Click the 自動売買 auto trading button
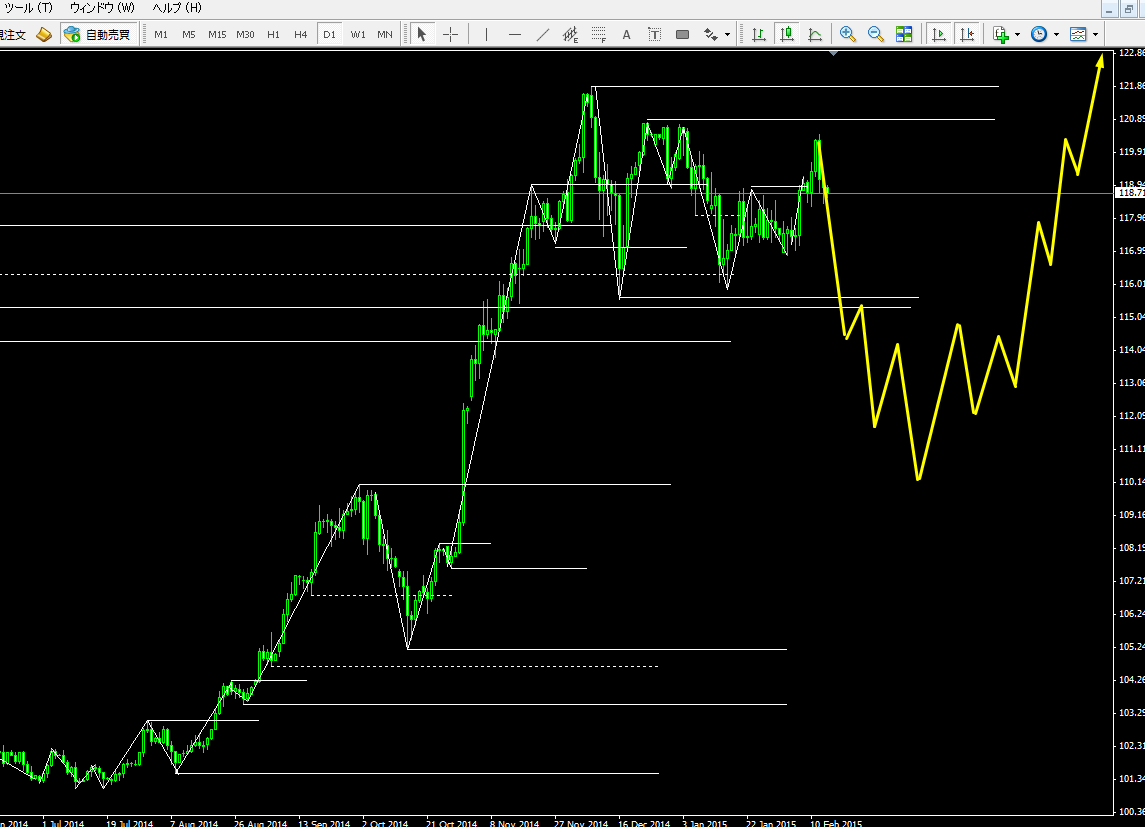This screenshot has width=1145, height=827. click(x=97, y=34)
